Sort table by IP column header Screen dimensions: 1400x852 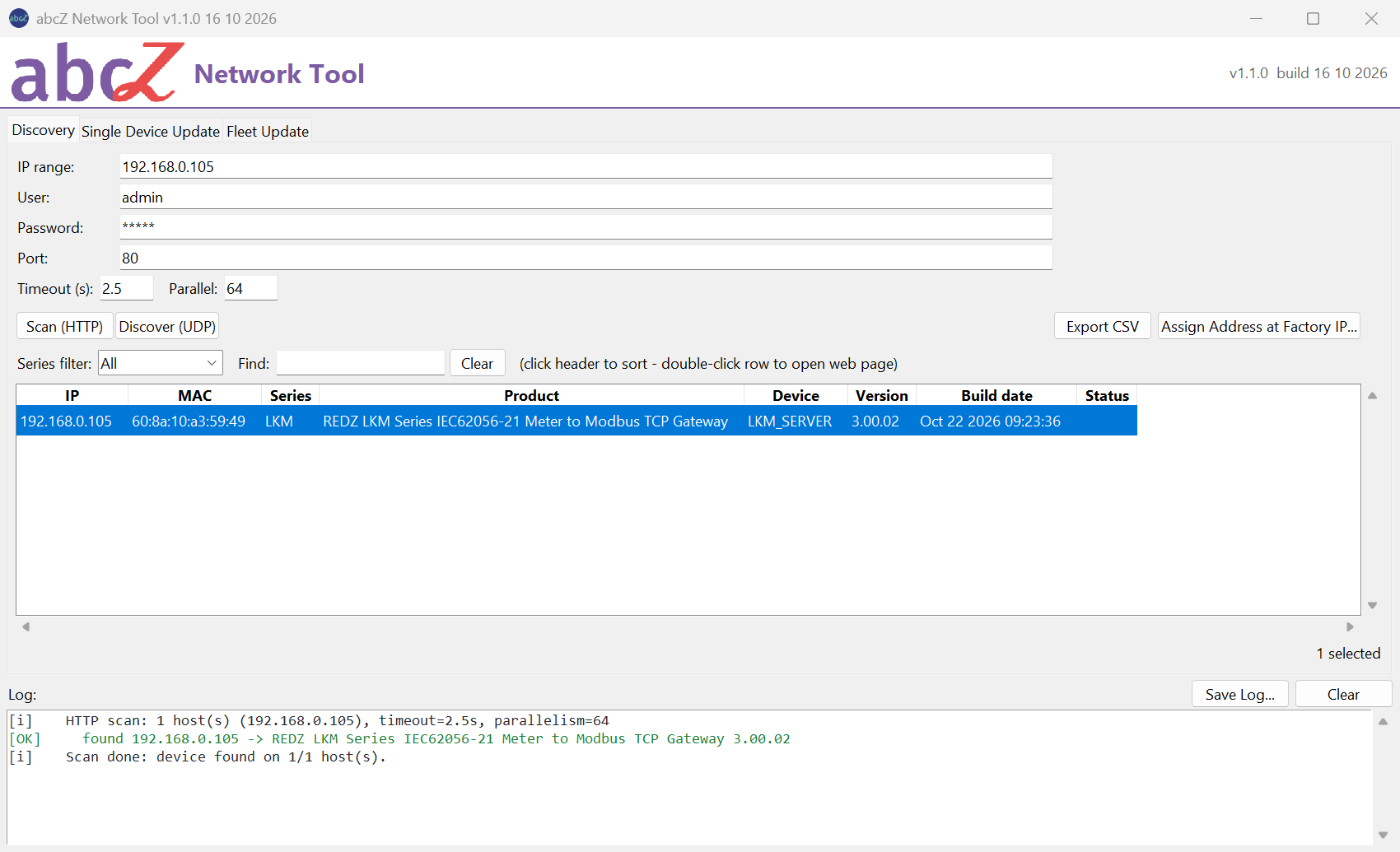pyautogui.click(x=72, y=395)
